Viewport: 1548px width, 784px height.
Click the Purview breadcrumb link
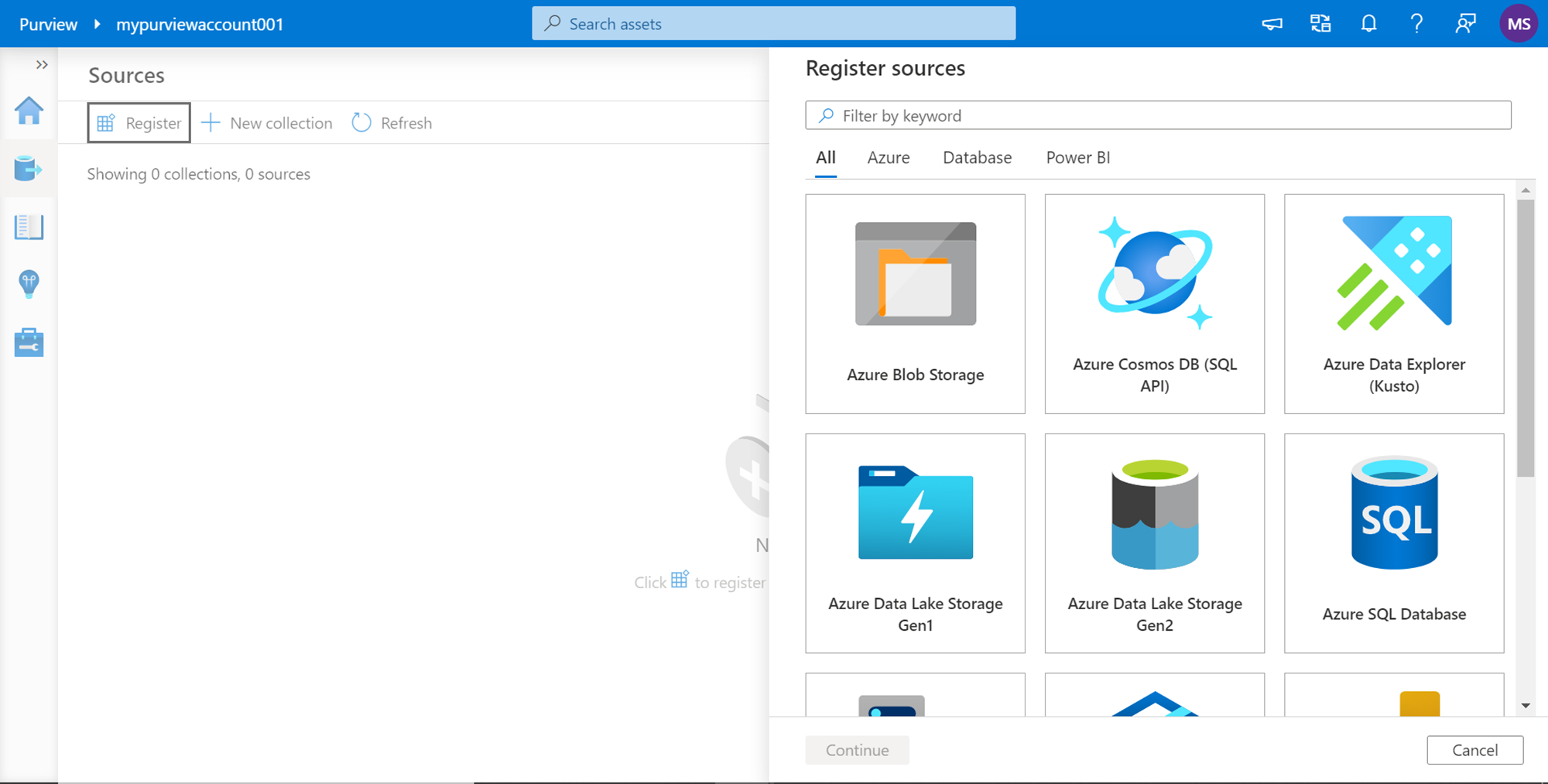click(x=48, y=24)
